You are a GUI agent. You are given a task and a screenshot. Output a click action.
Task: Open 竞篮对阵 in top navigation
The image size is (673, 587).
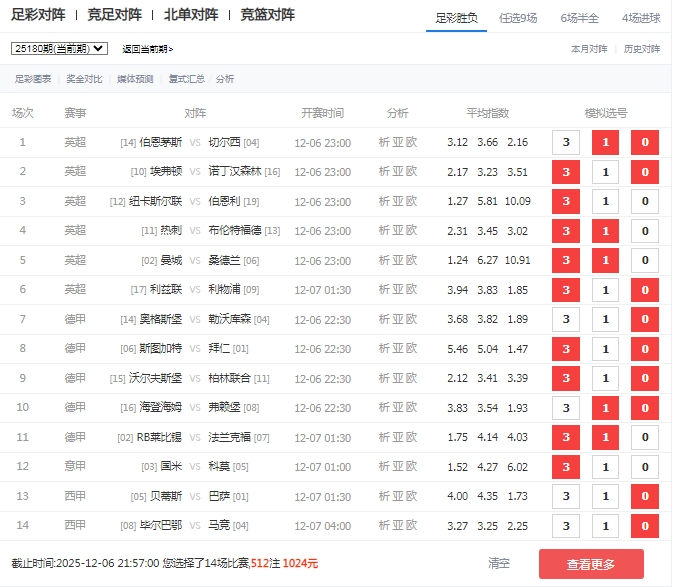267,15
